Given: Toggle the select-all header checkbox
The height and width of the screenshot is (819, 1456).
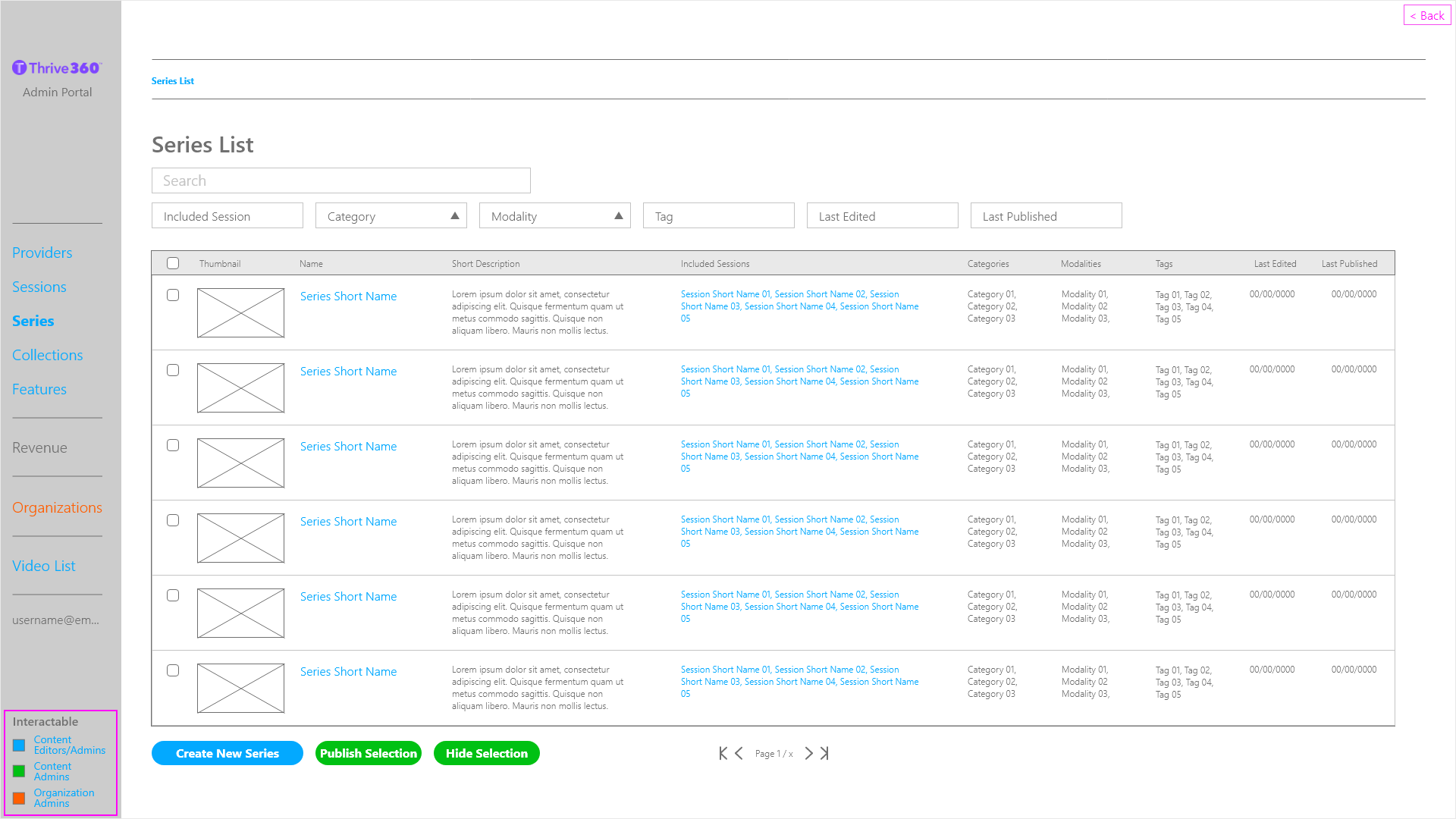Looking at the screenshot, I should tap(173, 263).
